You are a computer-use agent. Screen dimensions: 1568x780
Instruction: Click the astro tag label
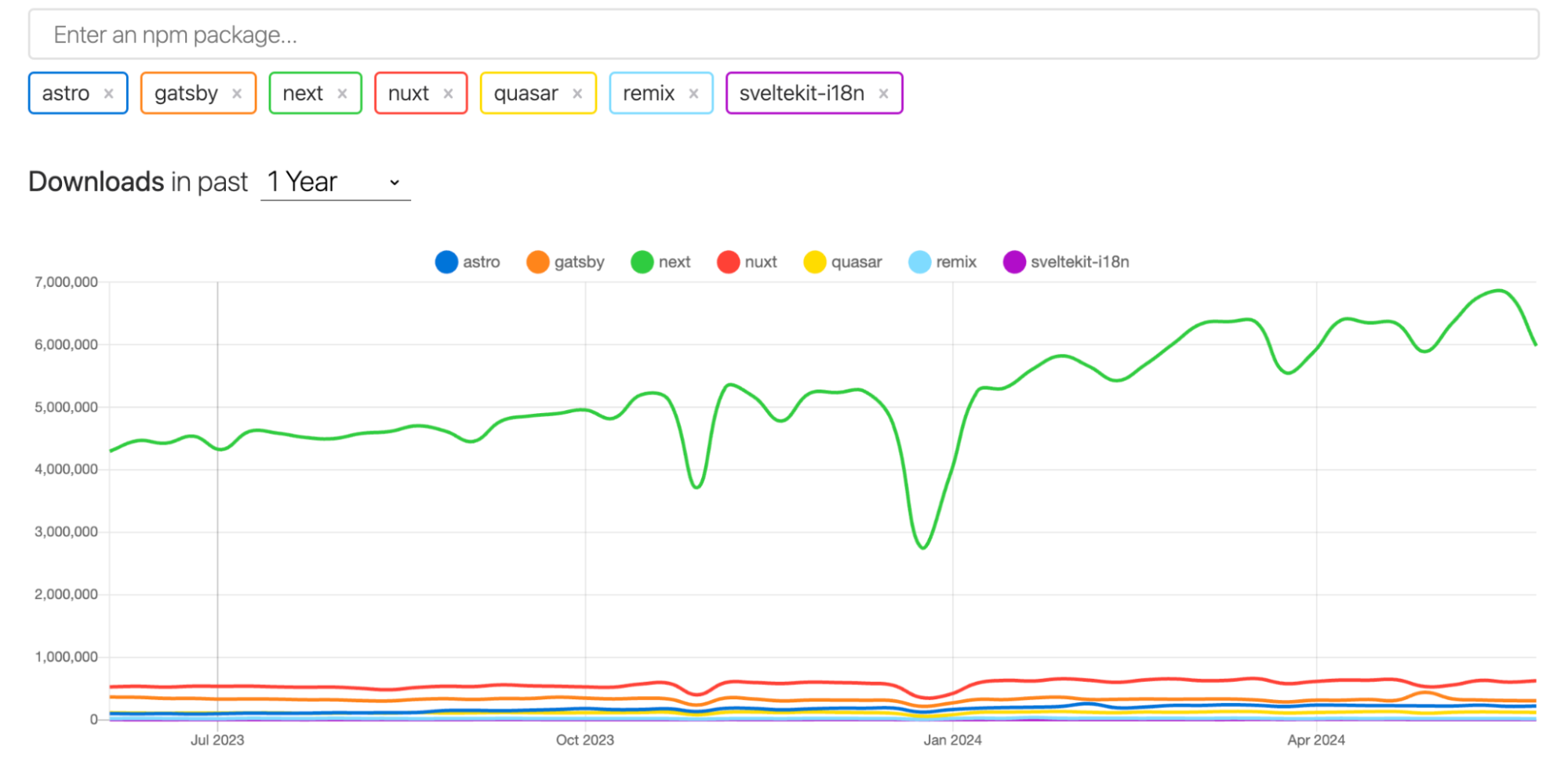(66, 93)
